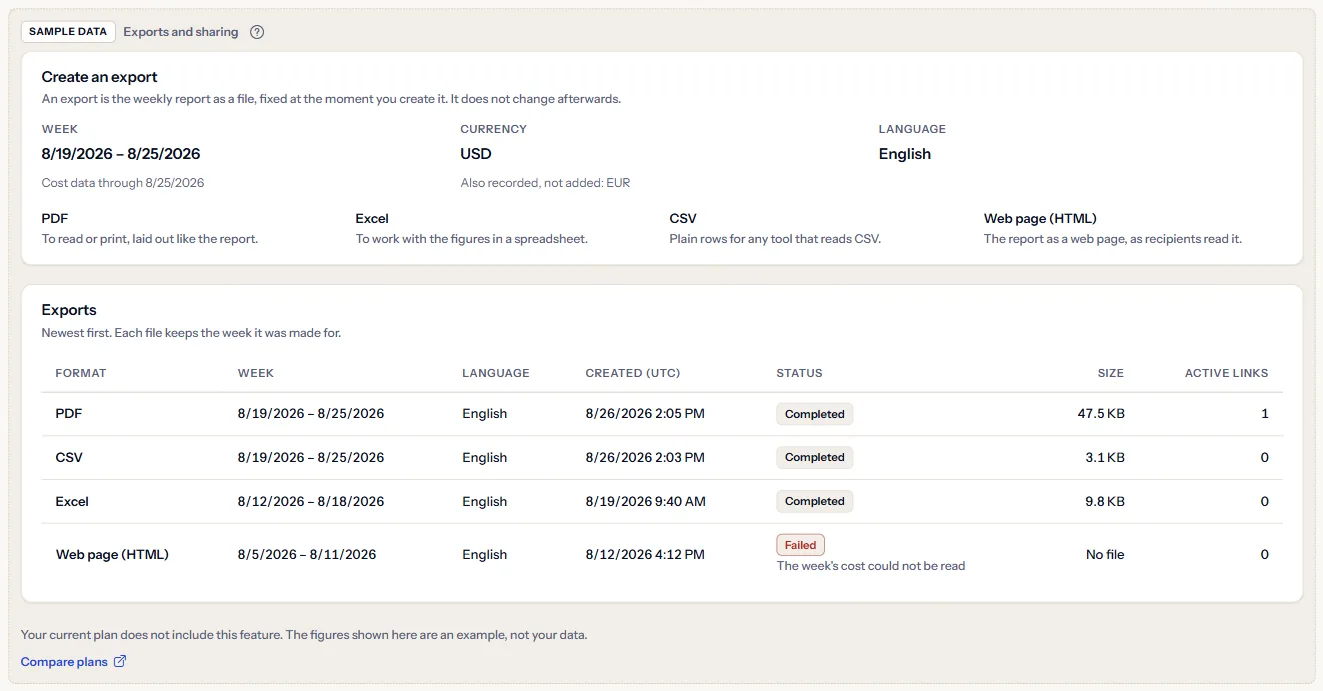Select the Web page (HTML) row in Exports table
Viewport: 1323px width, 691px height.
coord(662,555)
